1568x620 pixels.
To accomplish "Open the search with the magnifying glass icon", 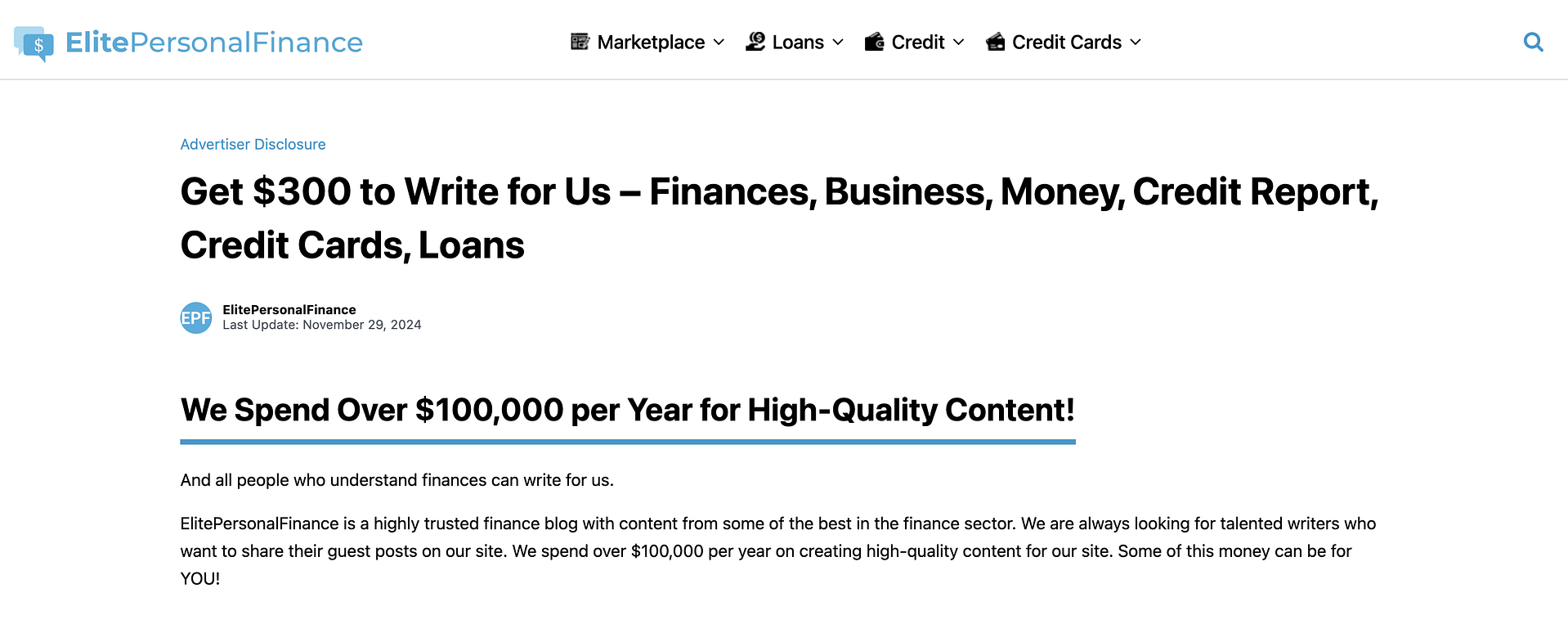I will pos(1533,42).
